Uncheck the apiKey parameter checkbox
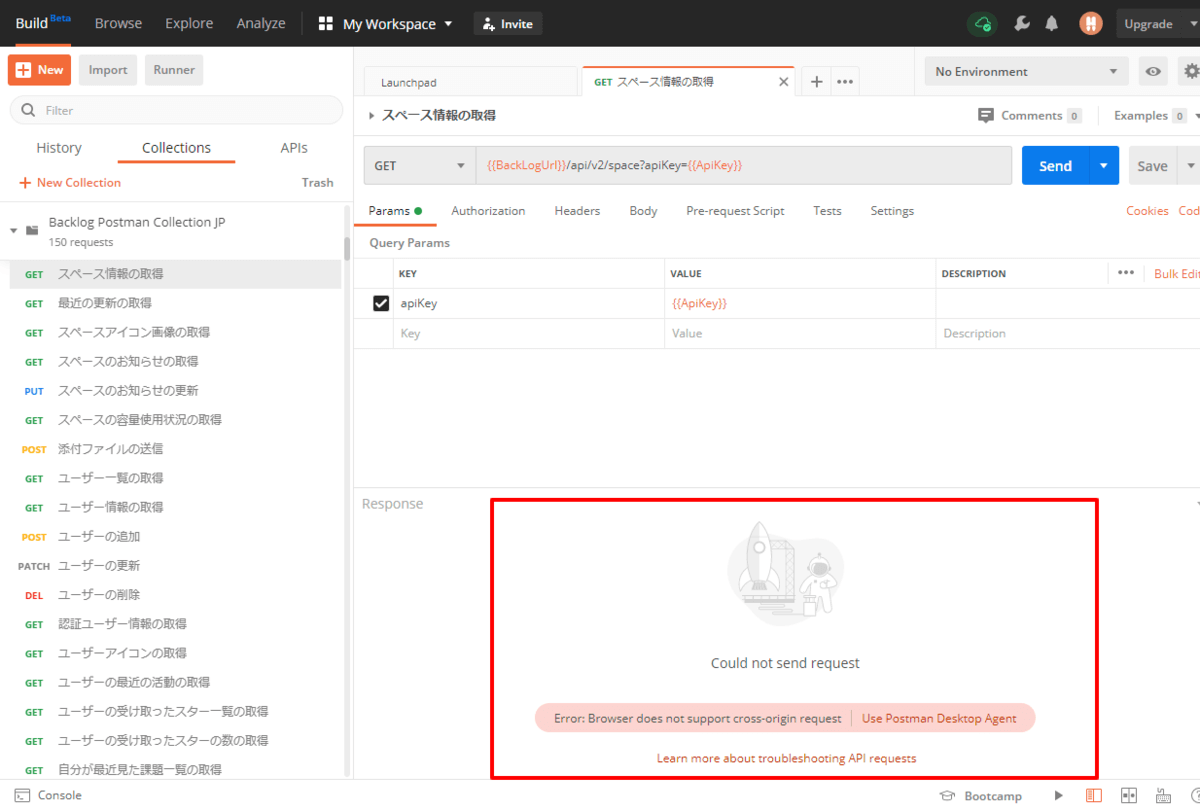Viewport: 1200px width, 811px height. pyautogui.click(x=381, y=303)
